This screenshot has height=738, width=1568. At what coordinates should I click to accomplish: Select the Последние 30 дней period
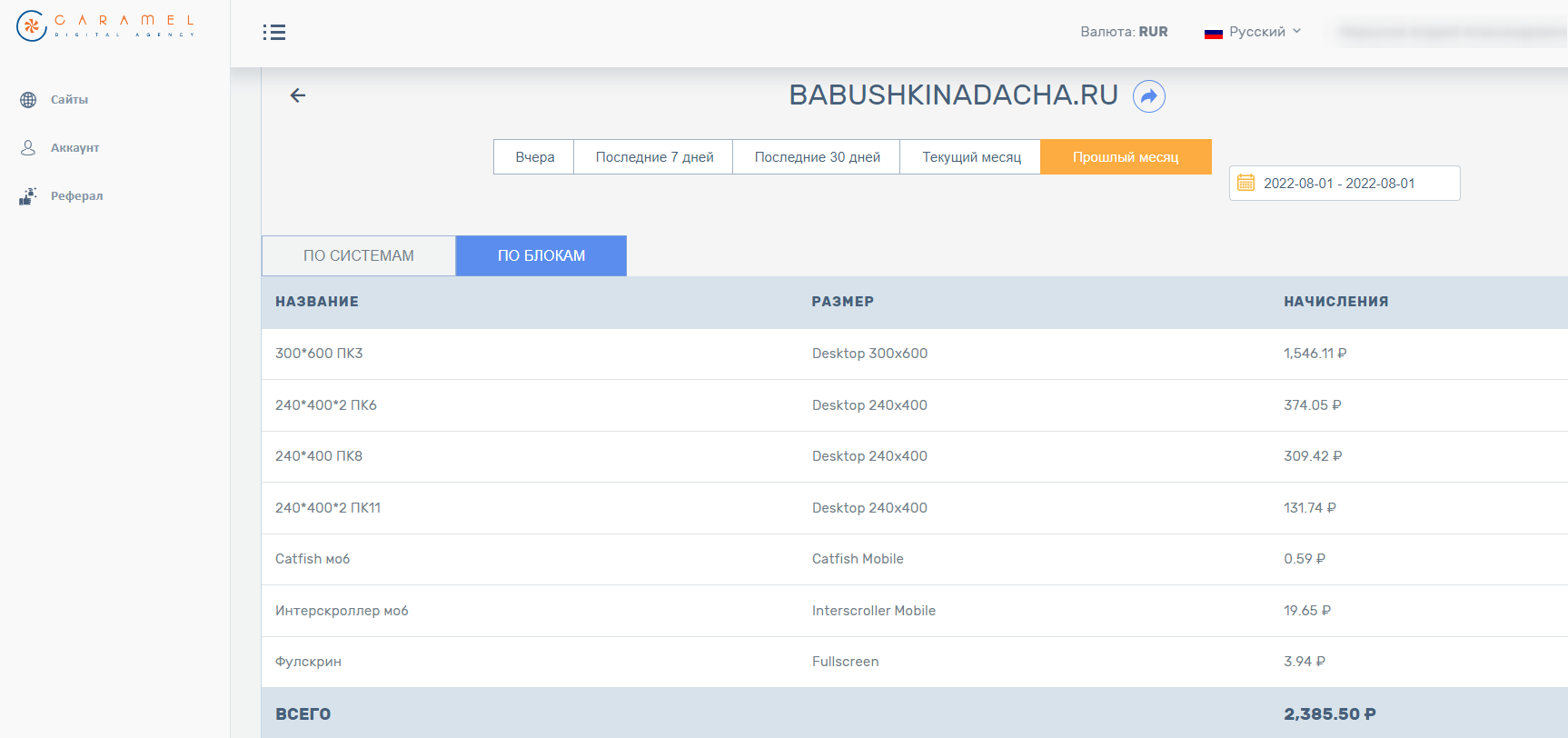[817, 156]
